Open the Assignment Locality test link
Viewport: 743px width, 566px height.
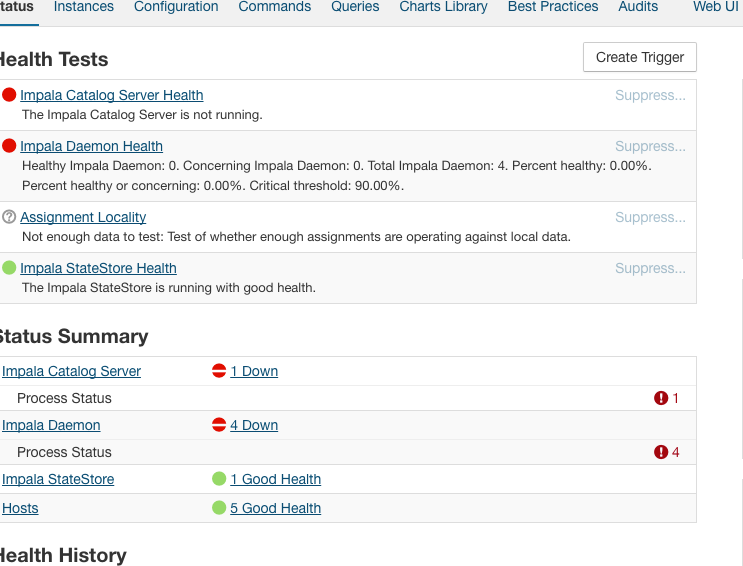pos(83,217)
